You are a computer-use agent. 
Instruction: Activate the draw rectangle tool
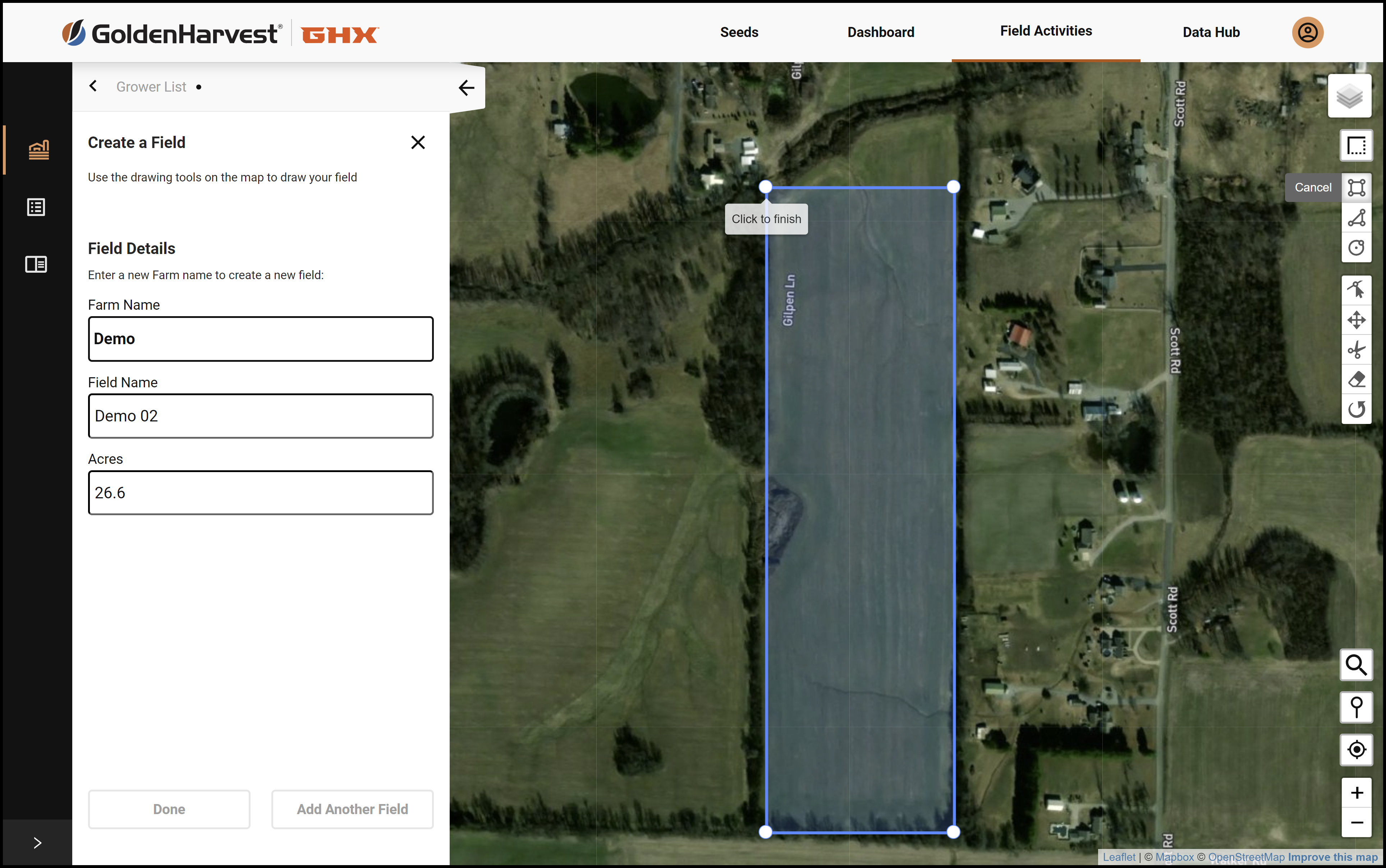pos(1356,187)
